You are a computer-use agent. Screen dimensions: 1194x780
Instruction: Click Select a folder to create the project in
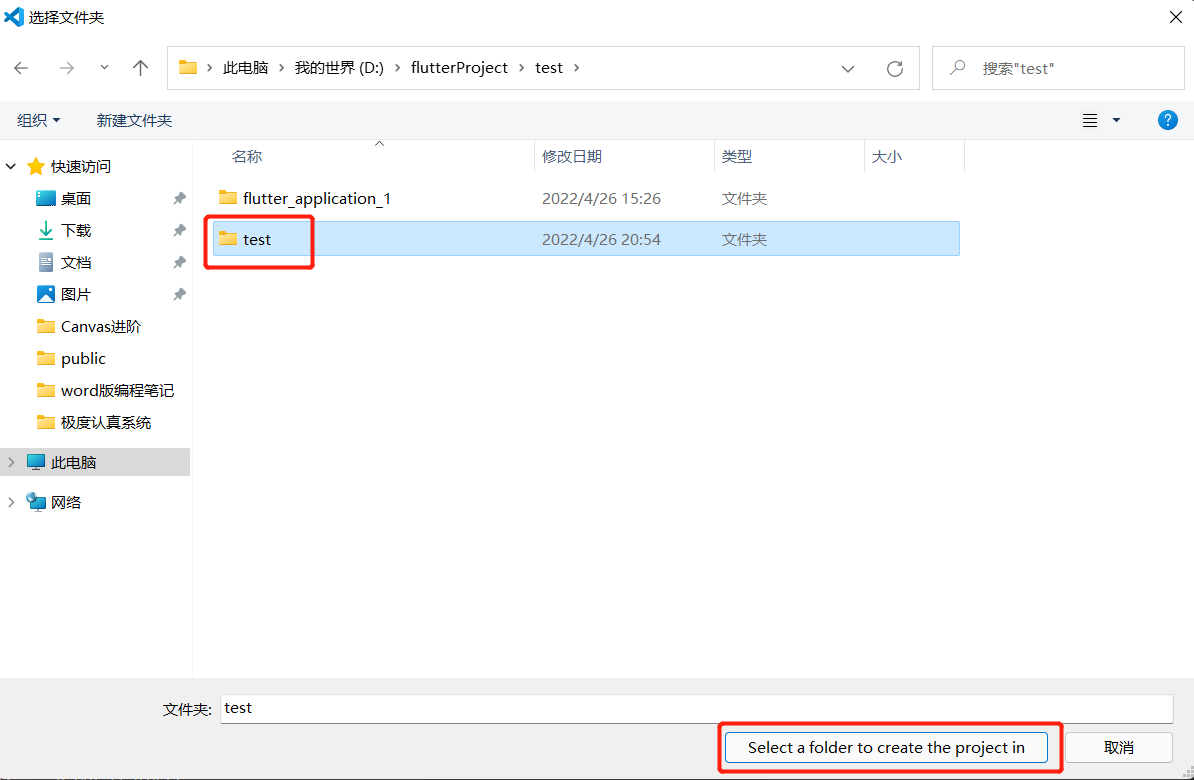coord(886,747)
